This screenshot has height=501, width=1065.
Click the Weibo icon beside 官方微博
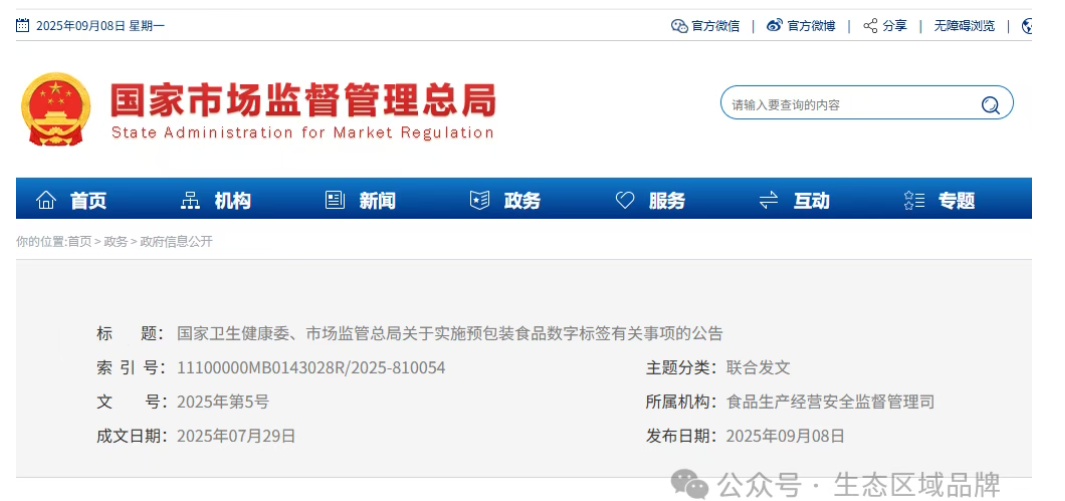click(774, 26)
